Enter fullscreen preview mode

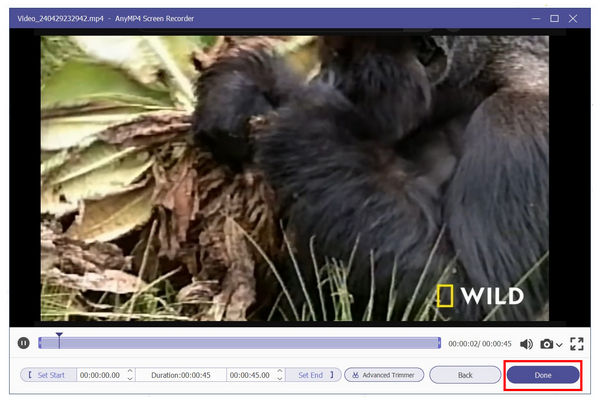tap(577, 344)
